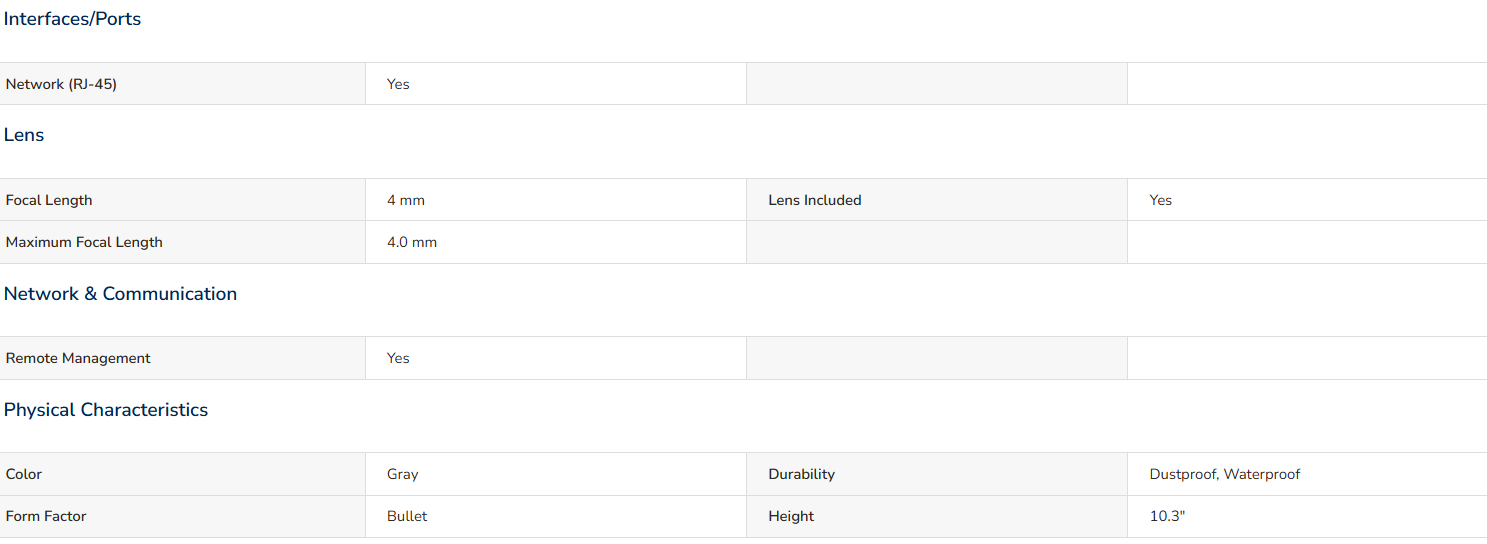Viewport: 1487px width, 544px height.
Task: Select the 4.0 mm value
Action: [412, 242]
